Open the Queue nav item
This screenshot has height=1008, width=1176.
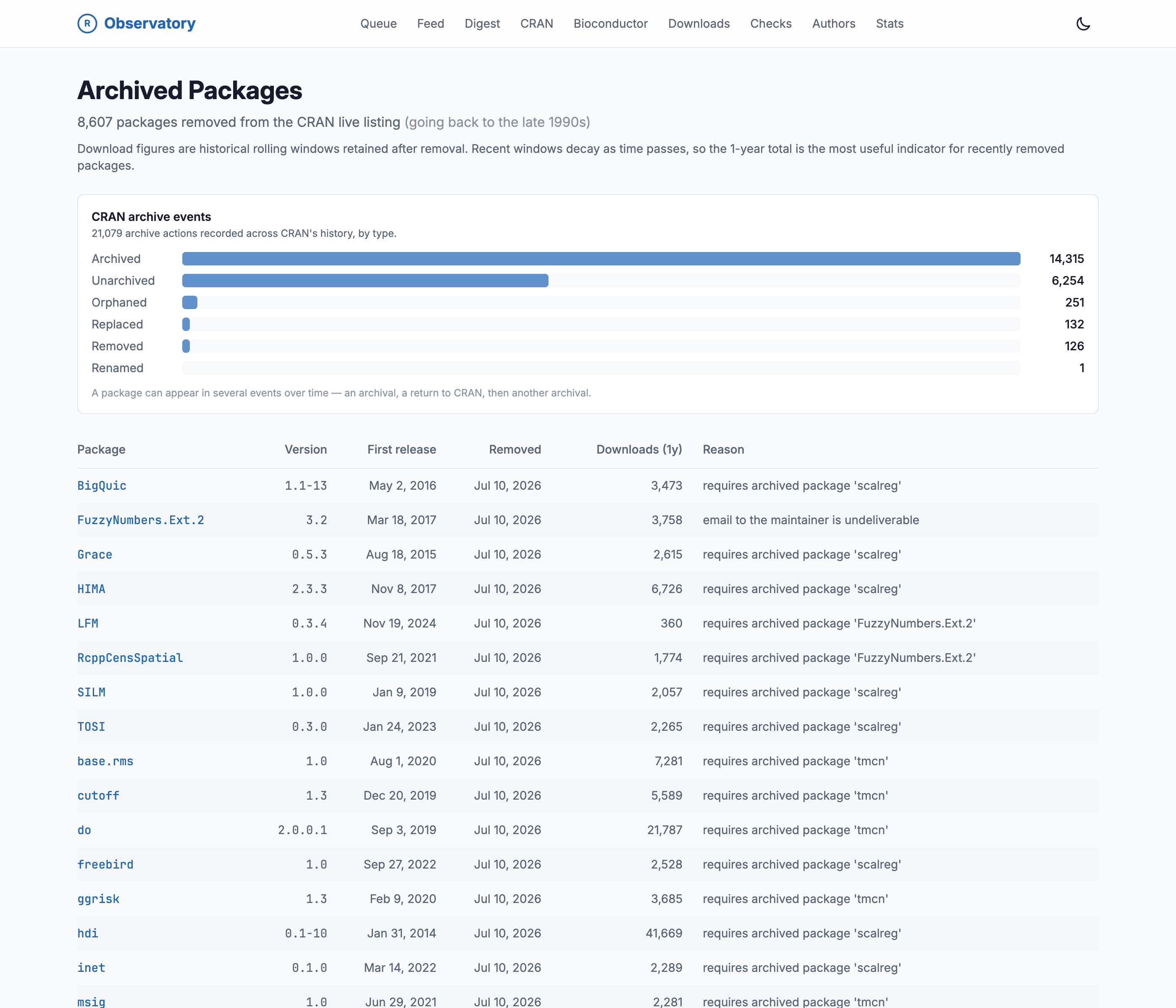378,23
